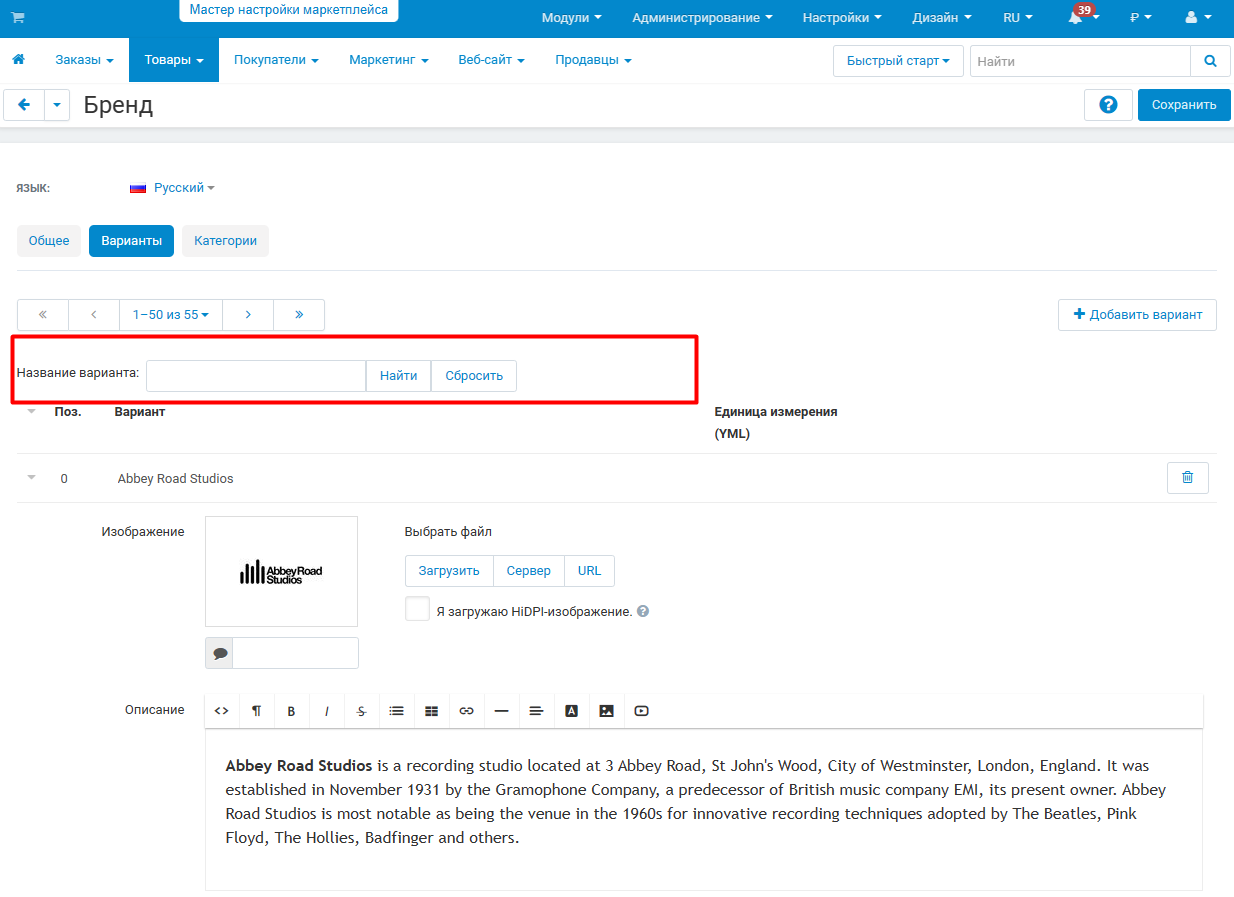
Task: Go to the next page of variants
Action: coord(248,315)
